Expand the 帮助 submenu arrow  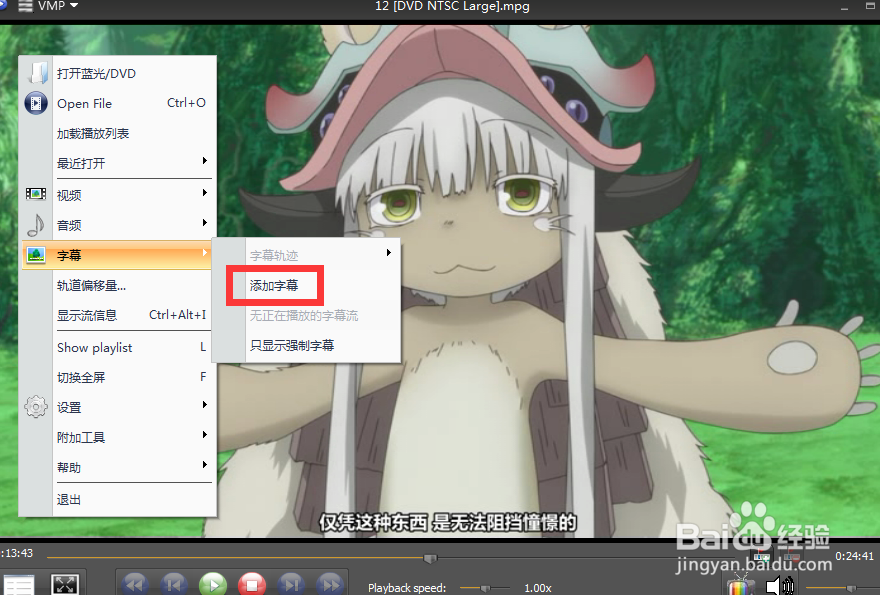click(x=205, y=465)
